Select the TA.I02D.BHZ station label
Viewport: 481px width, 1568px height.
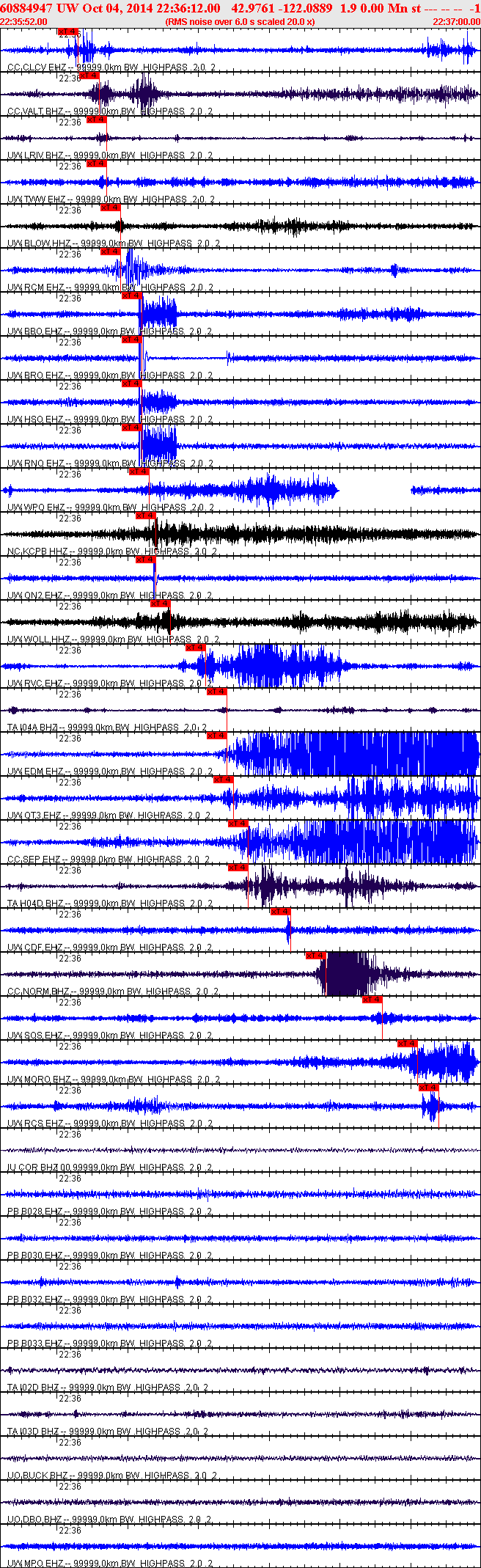(109, 1388)
